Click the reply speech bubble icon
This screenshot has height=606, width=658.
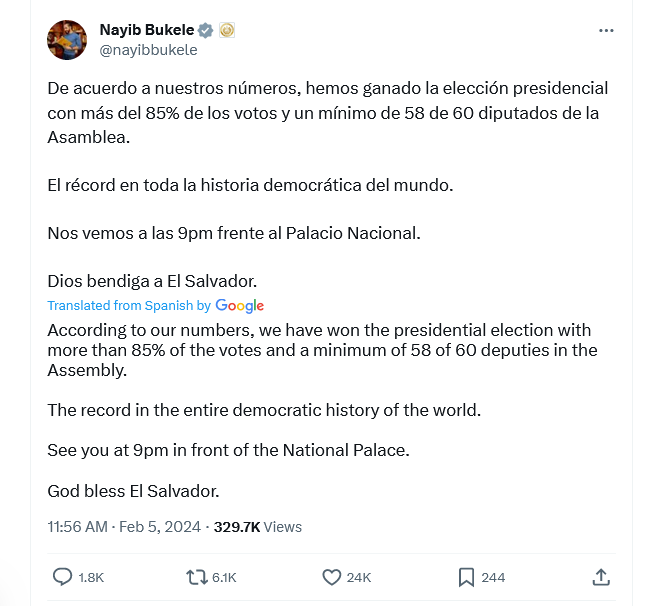(62, 577)
